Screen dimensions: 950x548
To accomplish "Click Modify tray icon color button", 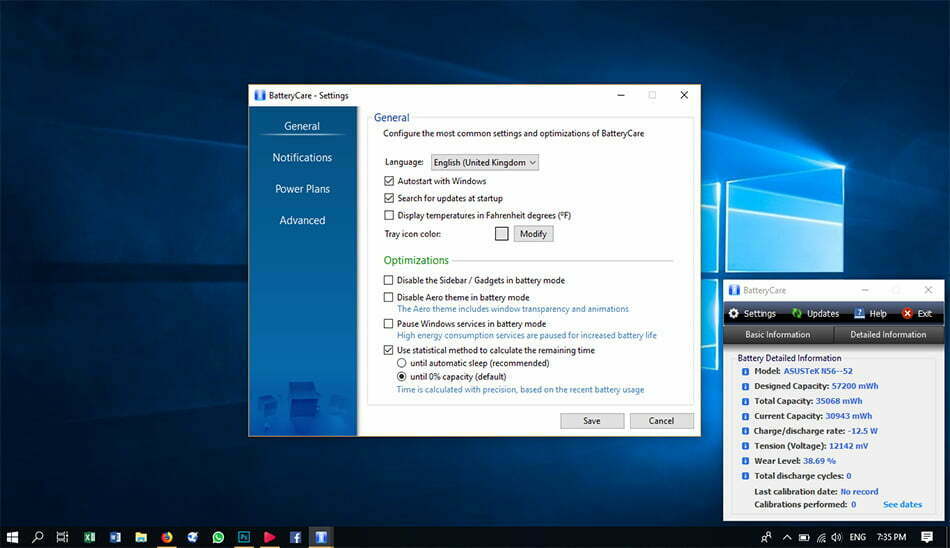I will [x=533, y=234].
